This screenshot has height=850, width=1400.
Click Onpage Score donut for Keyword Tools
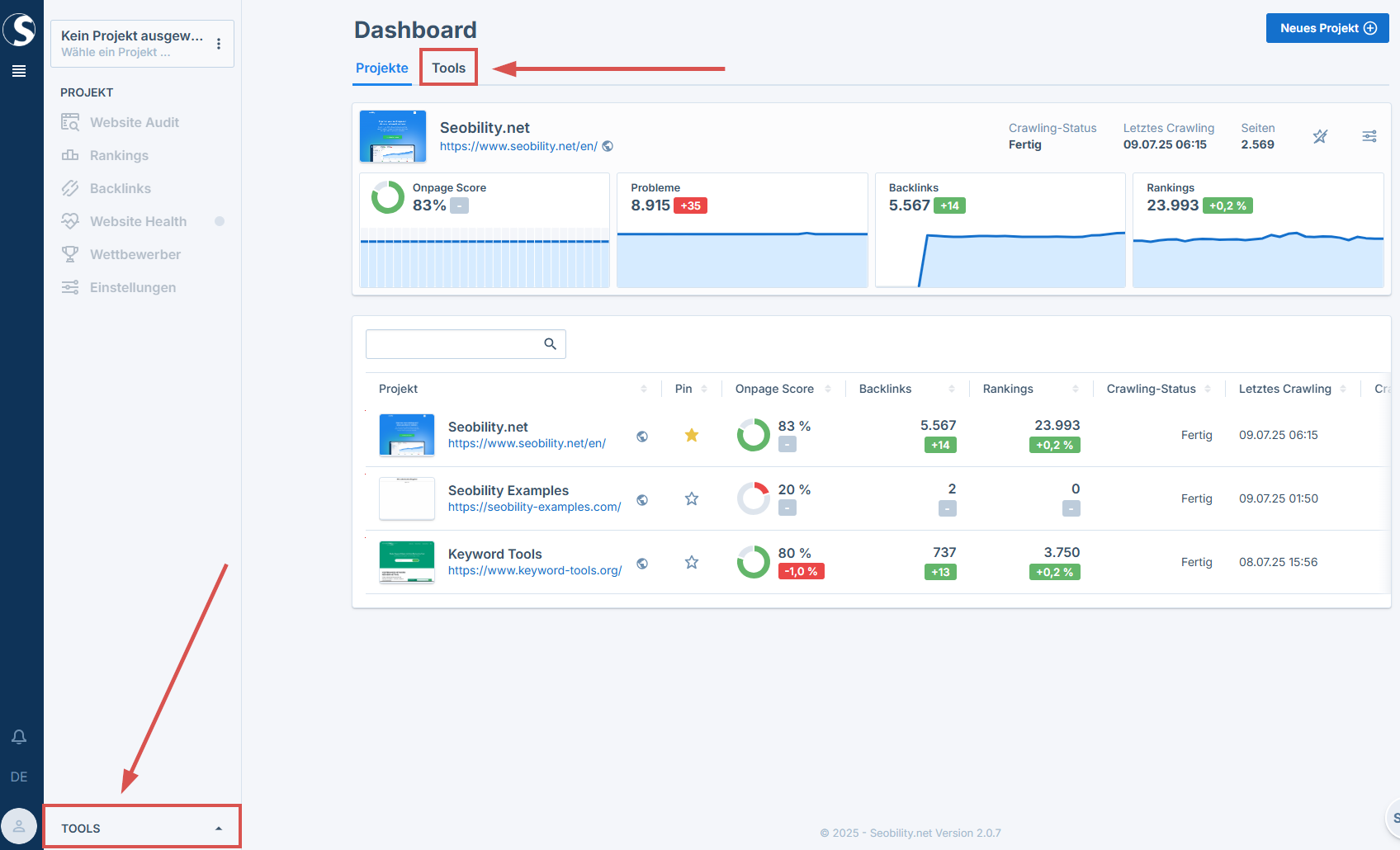coord(754,562)
